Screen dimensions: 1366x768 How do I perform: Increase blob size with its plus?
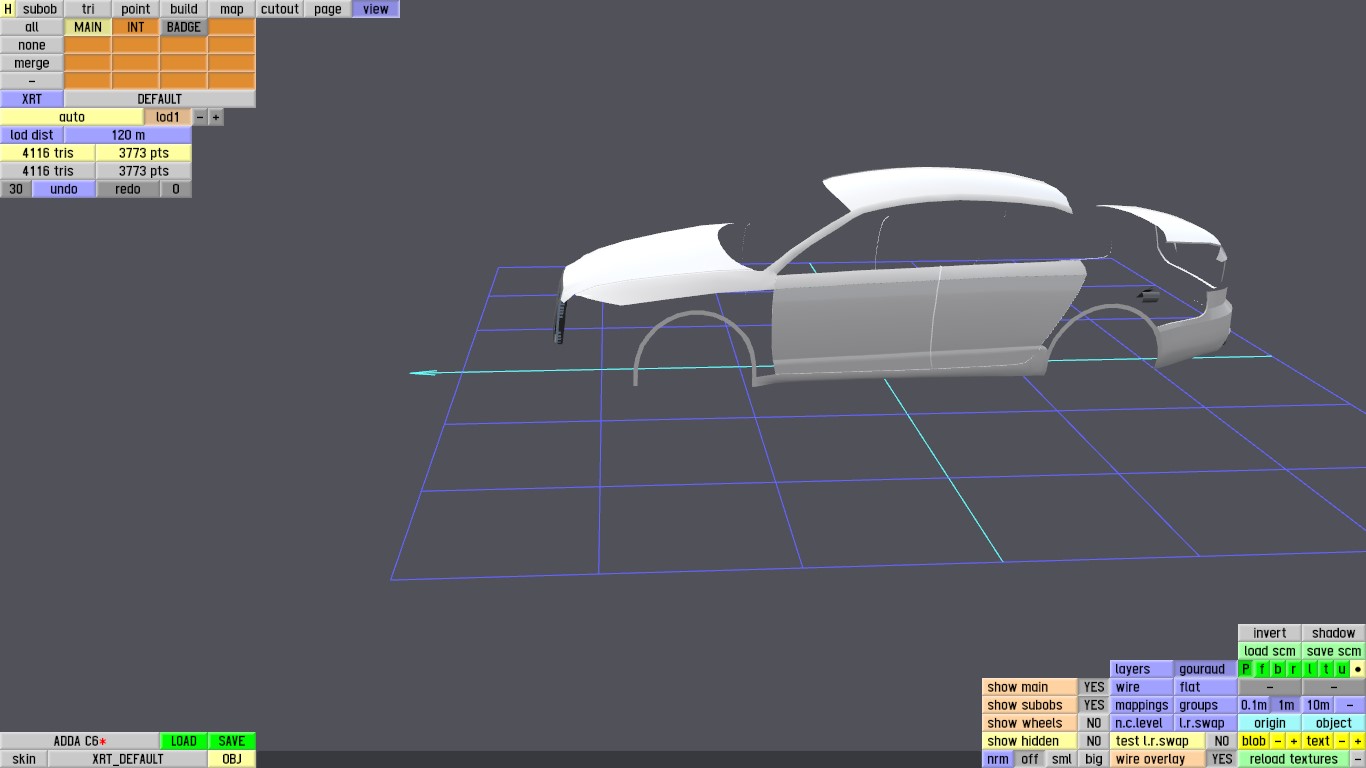coord(1294,741)
